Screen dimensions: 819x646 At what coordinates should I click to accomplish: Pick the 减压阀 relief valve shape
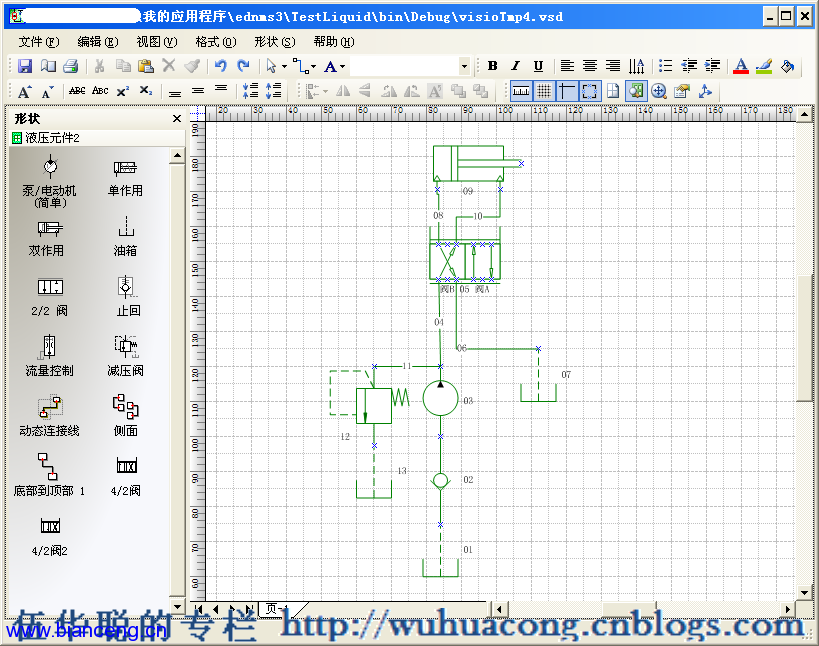pyautogui.click(x=125, y=356)
